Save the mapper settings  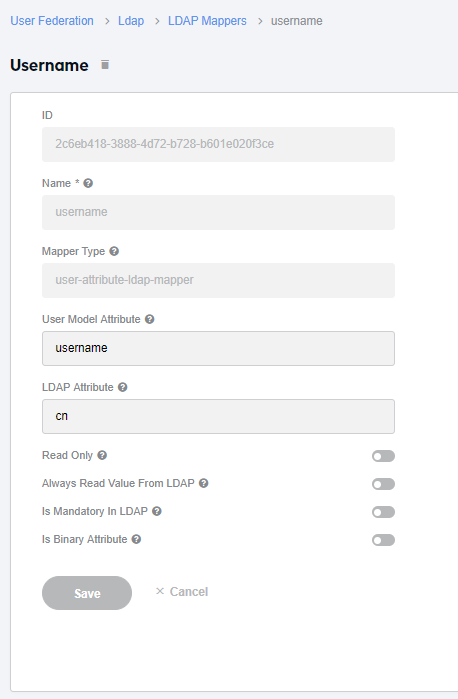pyautogui.click(x=87, y=593)
